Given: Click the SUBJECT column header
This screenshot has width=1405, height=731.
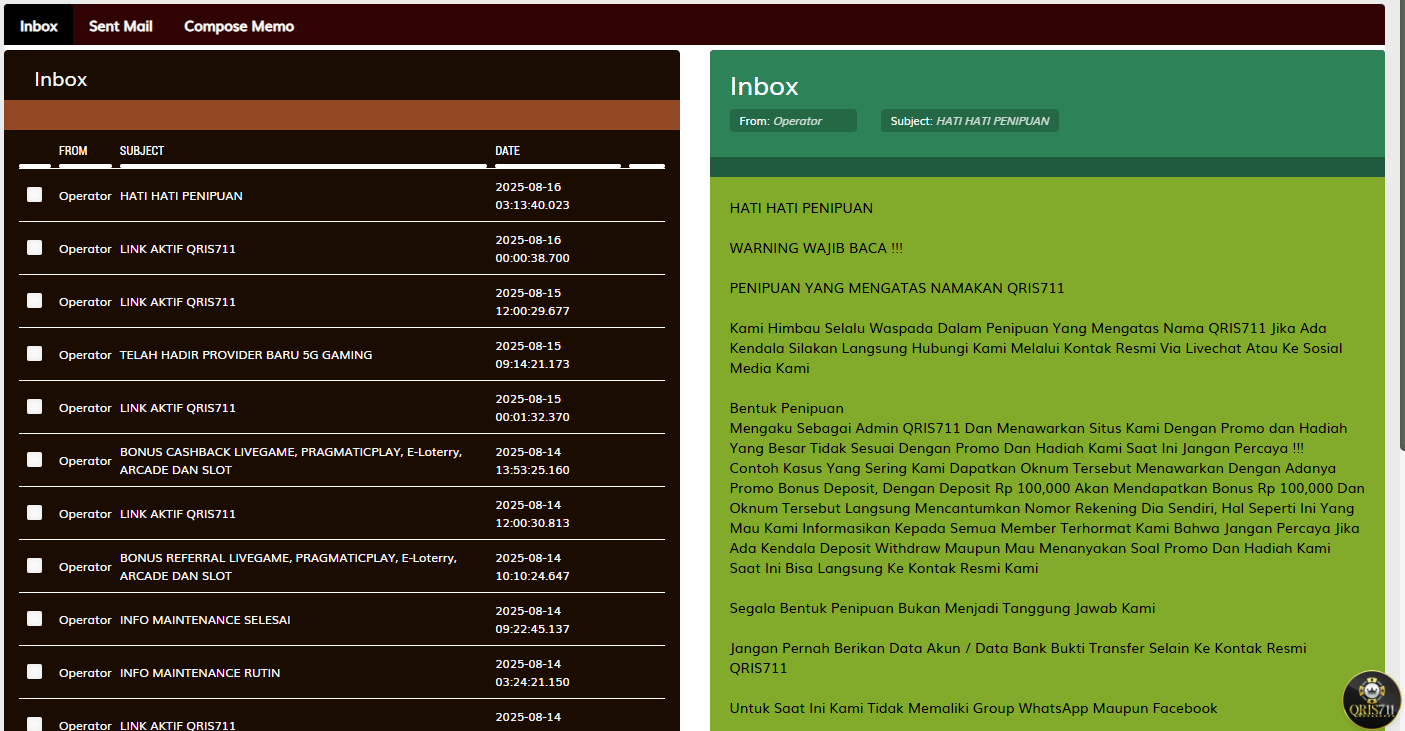Looking at the screenshot, I should pyautogui.click(x=142, y=151).
